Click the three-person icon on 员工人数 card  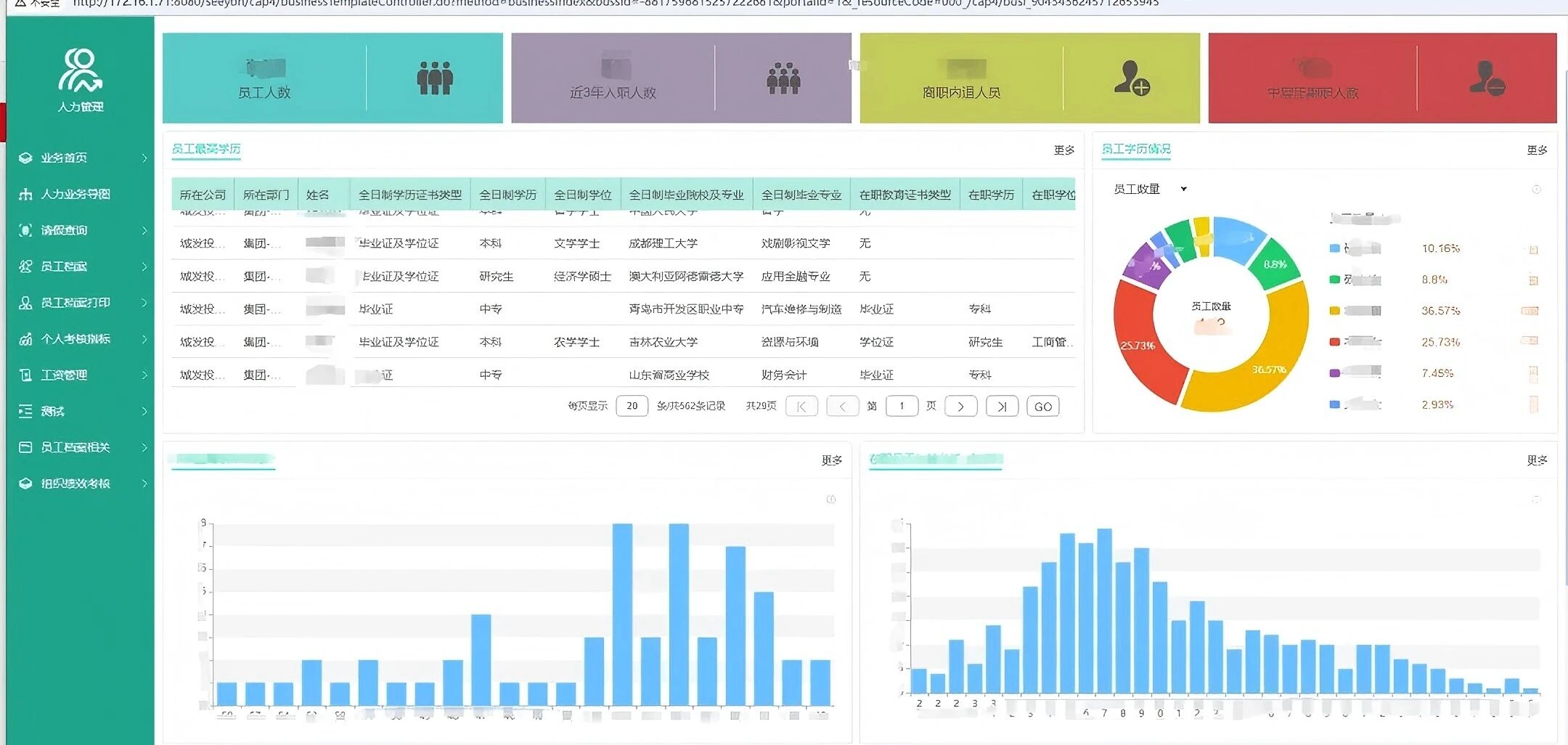click(434, 78)
